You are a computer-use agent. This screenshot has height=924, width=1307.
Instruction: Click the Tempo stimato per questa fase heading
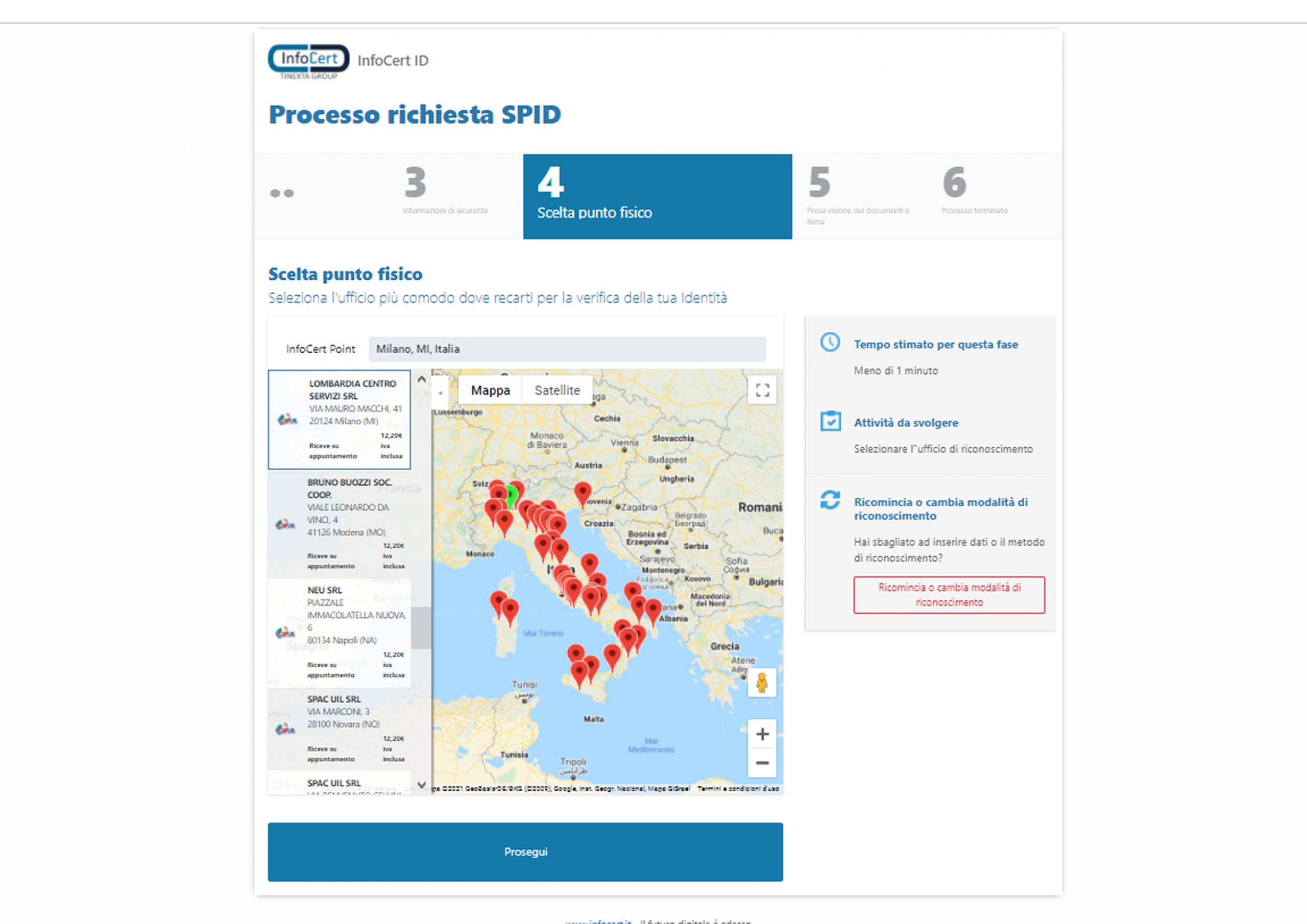tap(936, 345)
